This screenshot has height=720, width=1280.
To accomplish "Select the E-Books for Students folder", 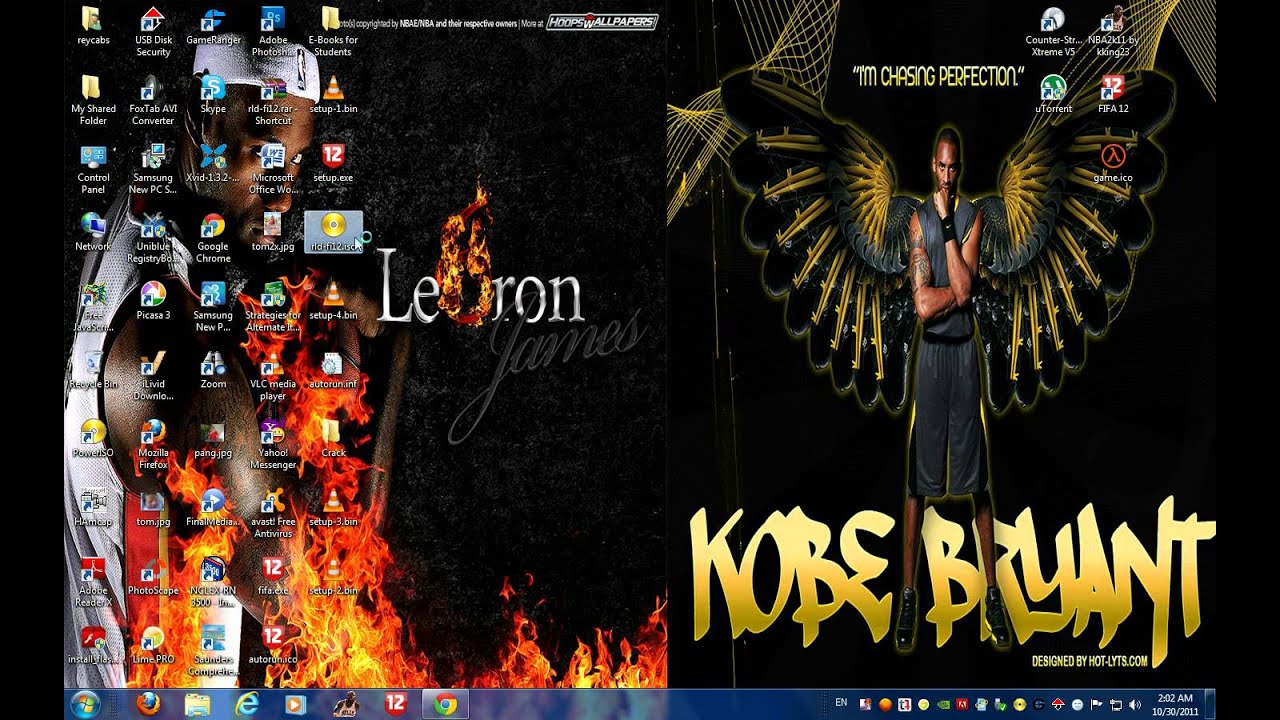I will click(x=333, y=32).
